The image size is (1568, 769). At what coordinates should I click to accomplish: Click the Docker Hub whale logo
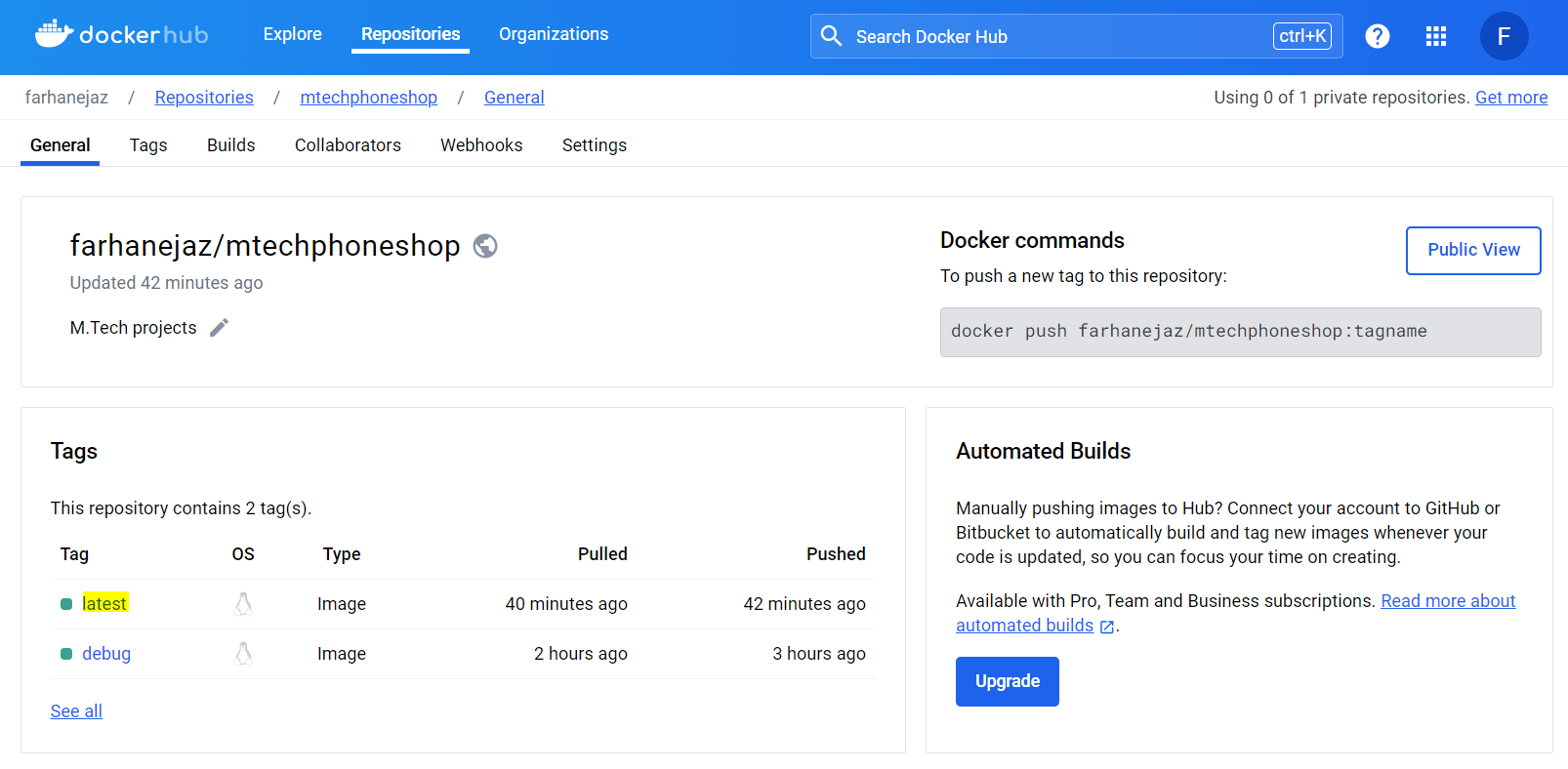tap(121, 35)
